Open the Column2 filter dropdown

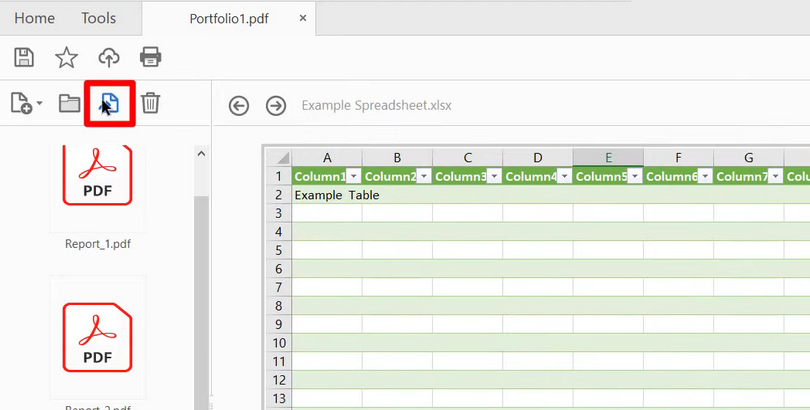tap(424, 177)
